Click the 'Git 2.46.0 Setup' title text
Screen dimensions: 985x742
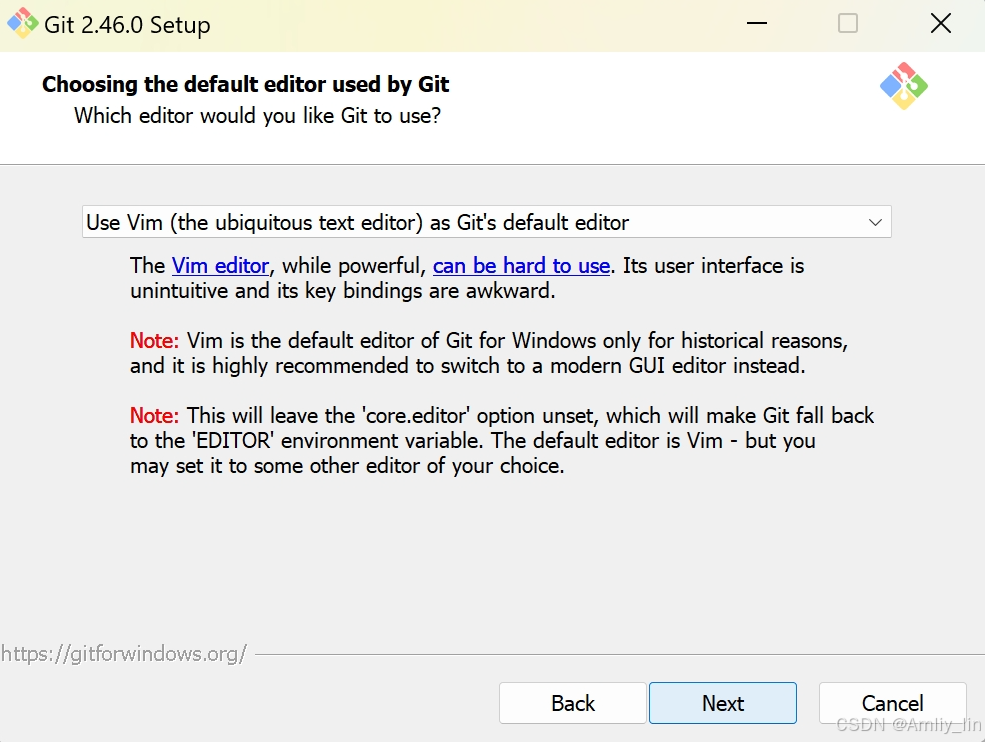pyautogui.click(x=127, y=25)
